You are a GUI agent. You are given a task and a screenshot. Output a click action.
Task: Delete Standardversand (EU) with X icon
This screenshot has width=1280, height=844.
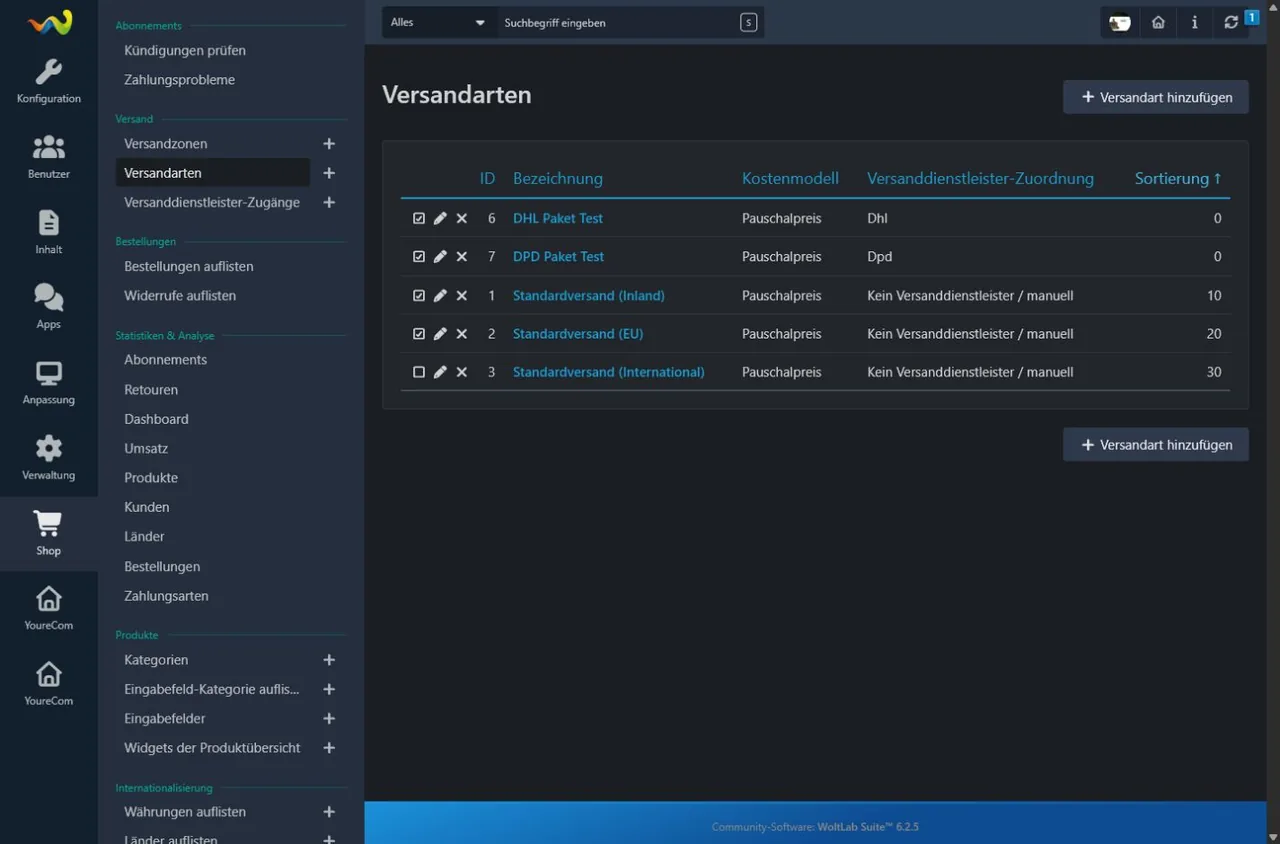462,334
